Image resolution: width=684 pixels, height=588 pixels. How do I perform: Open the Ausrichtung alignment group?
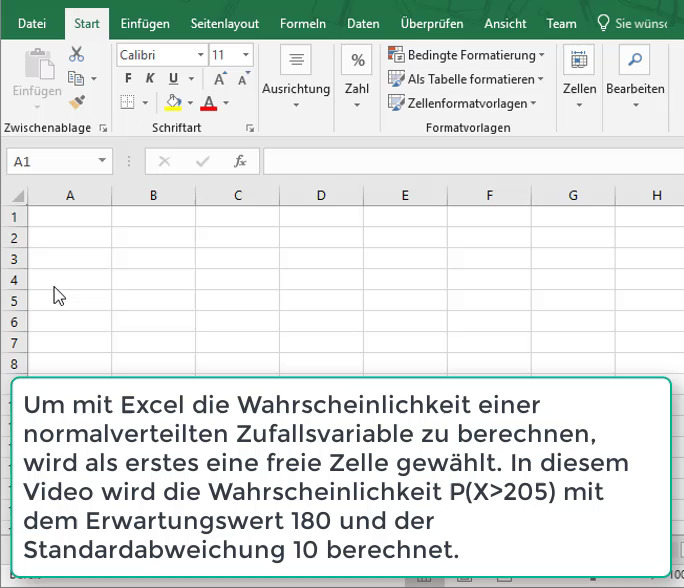(296, 77)
